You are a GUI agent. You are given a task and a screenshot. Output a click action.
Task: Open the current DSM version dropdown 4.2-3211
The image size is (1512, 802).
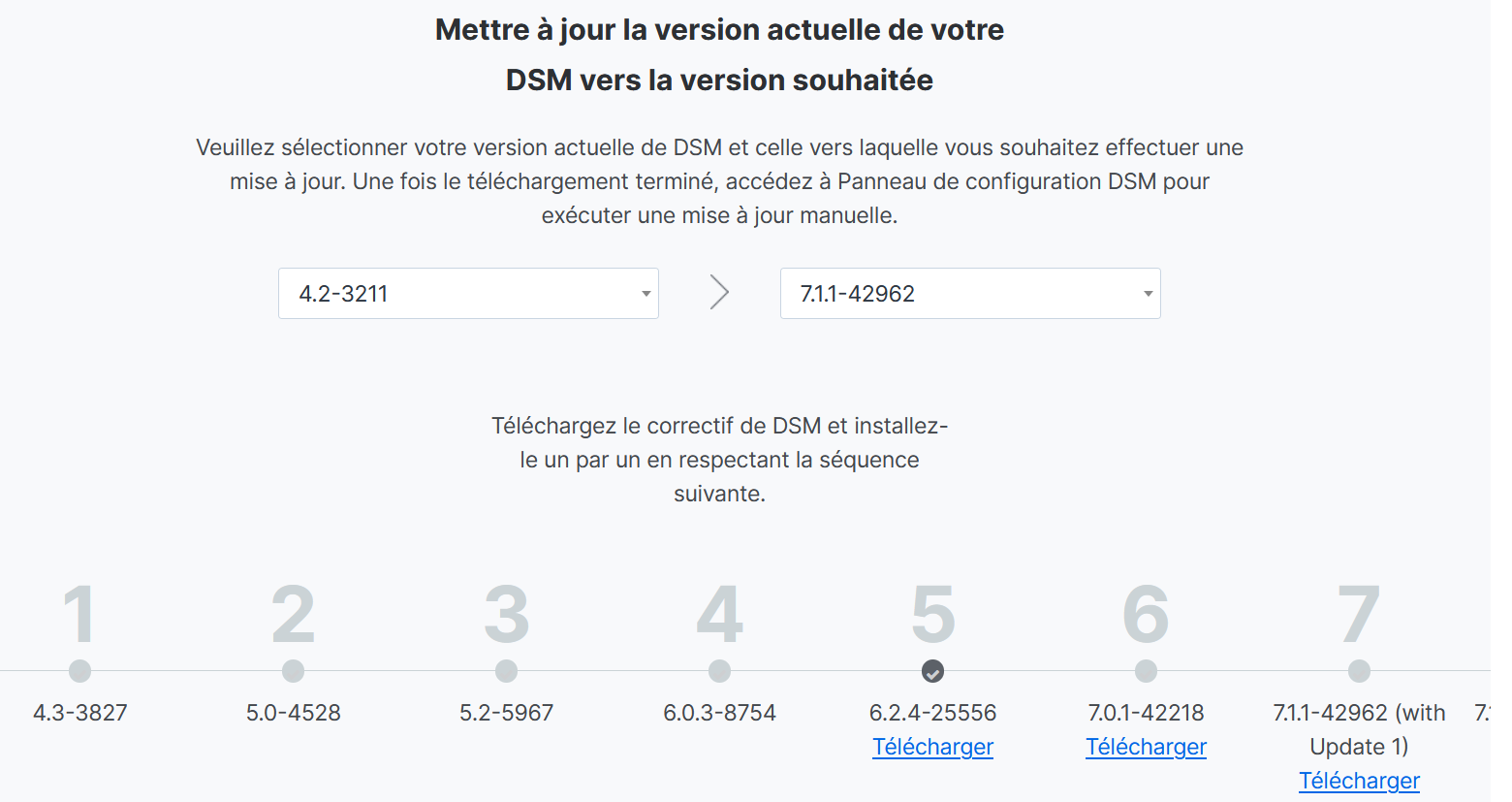click(x=468, y=293)
